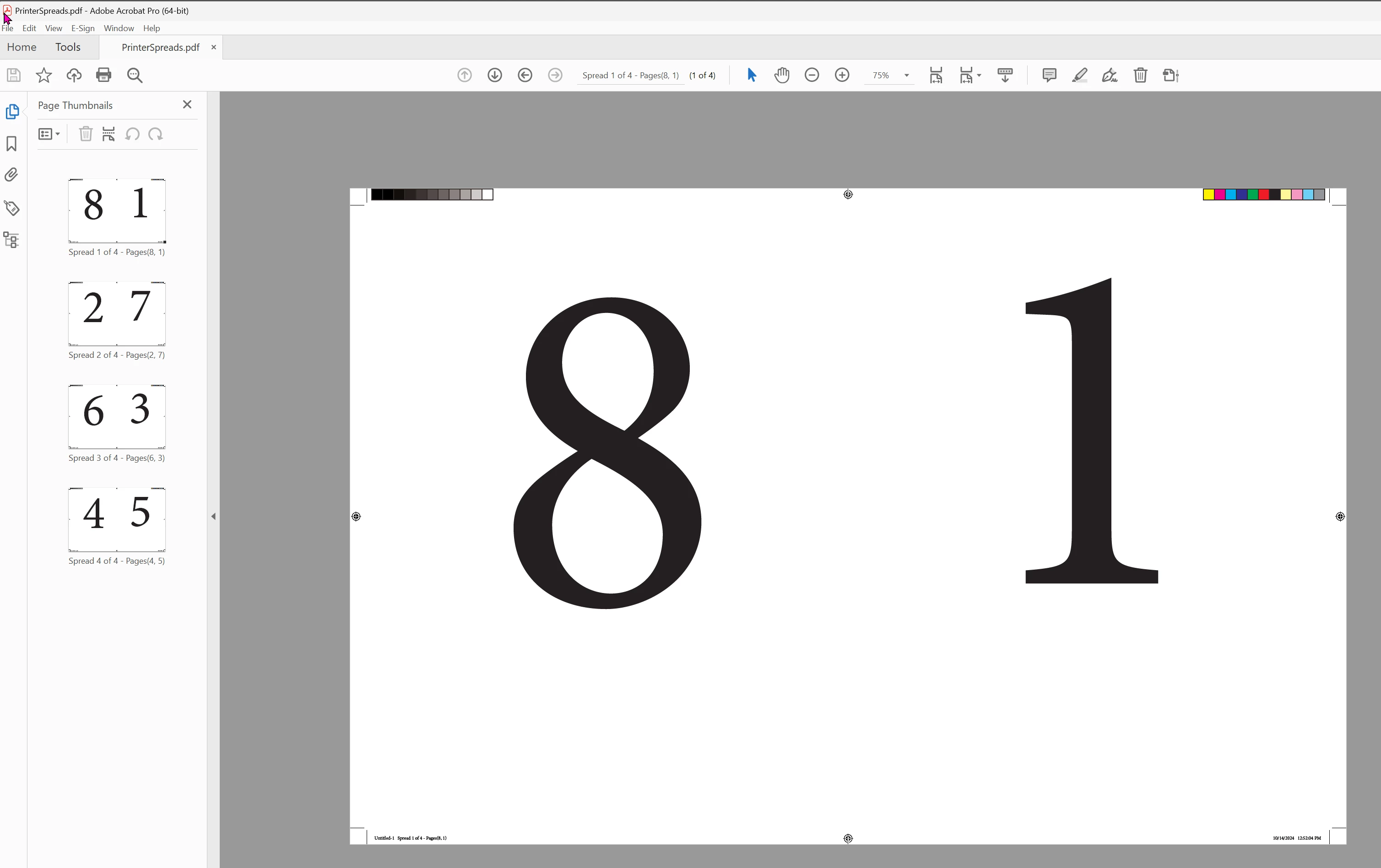
Task: Select Spread 3 of 4 thumbnail
Action: [x=116, y=417]
